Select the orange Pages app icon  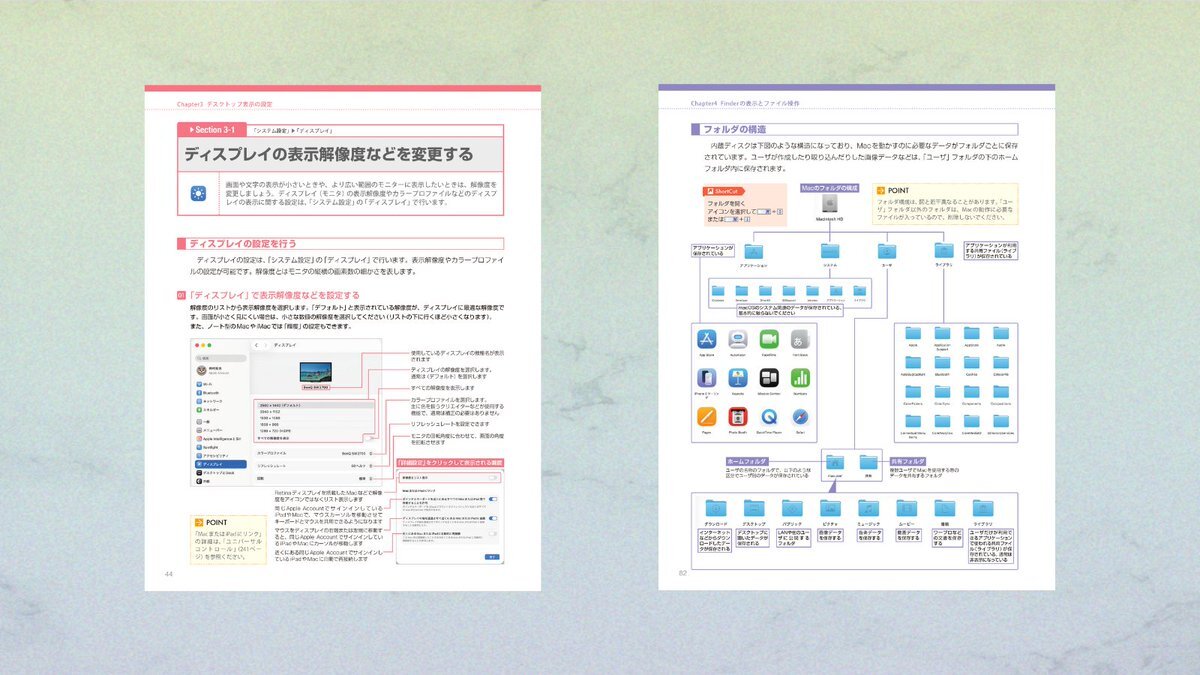[707, 417]
